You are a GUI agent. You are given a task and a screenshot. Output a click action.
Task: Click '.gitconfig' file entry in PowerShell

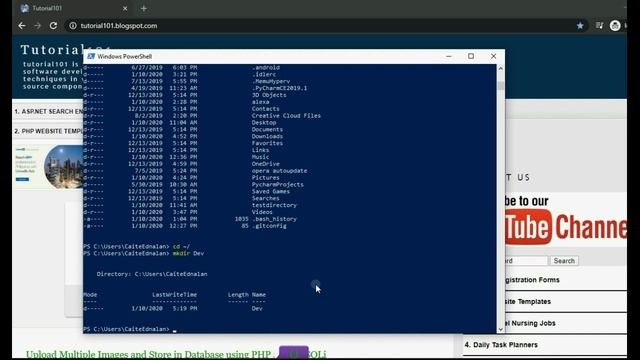click(x=269, y=226)
